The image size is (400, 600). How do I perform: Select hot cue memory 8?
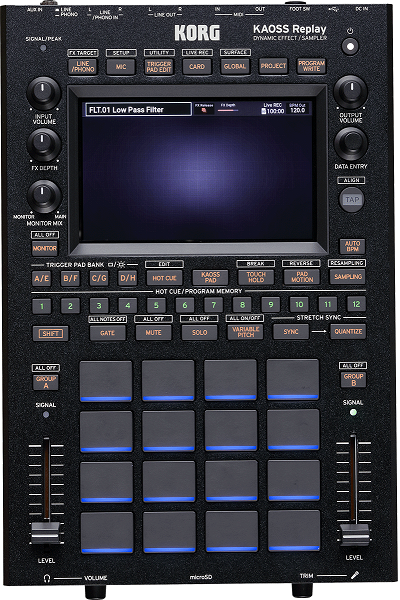(x=242, y=305)
